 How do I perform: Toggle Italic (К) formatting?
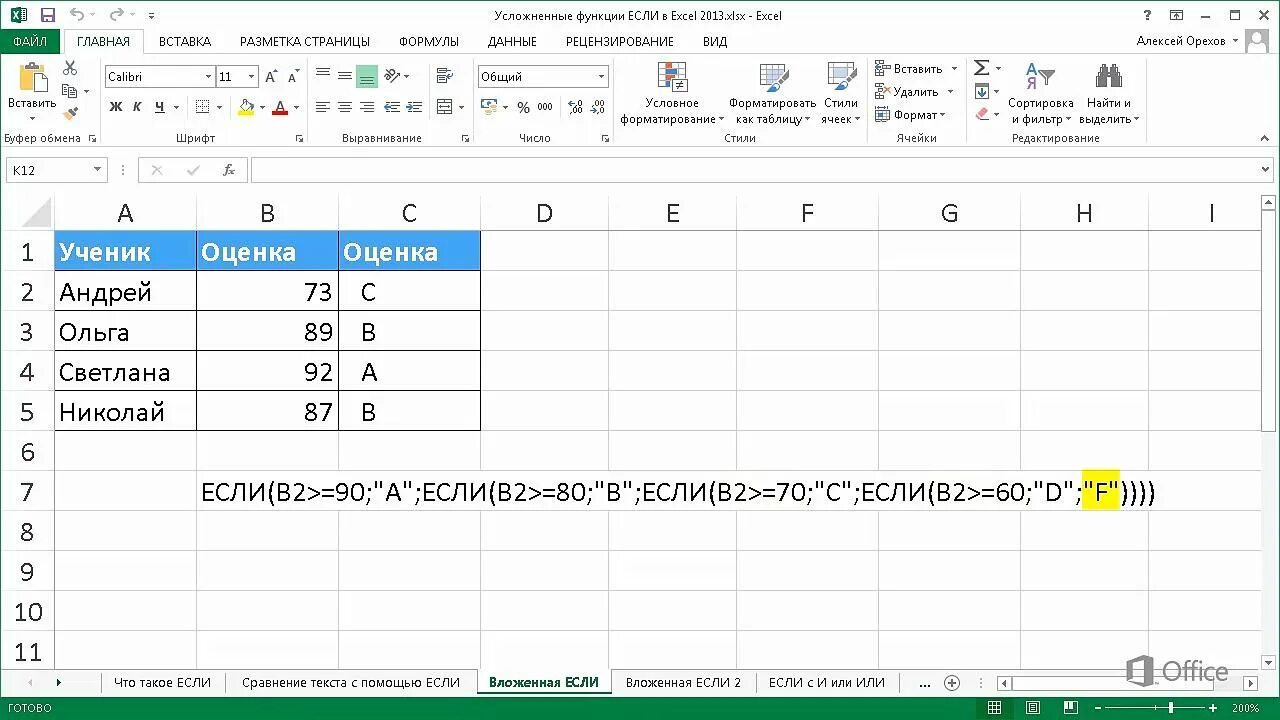(138, 107)
